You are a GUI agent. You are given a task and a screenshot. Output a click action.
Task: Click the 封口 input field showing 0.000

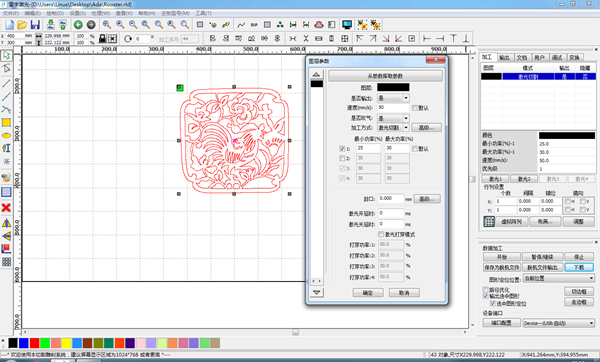coord(391,199)
